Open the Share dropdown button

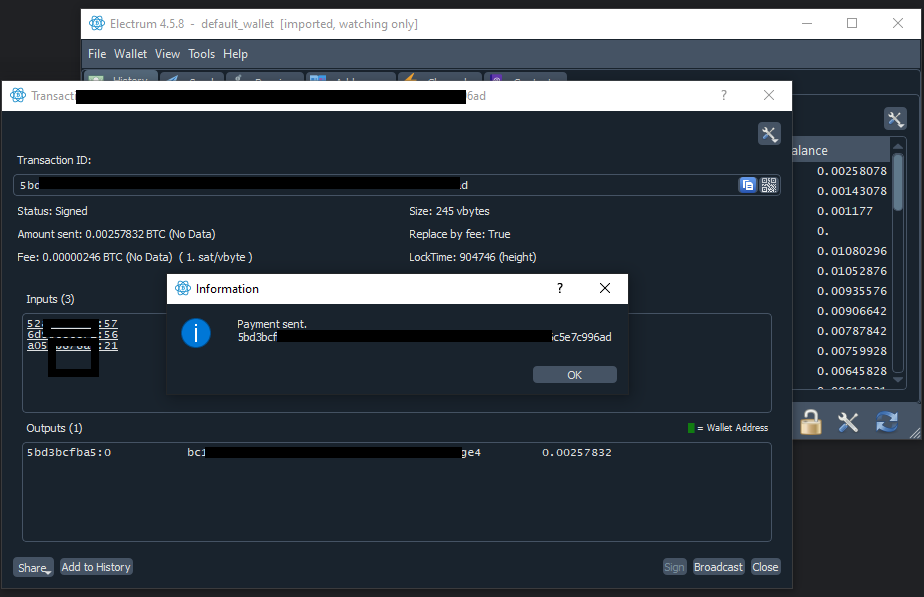34,568
